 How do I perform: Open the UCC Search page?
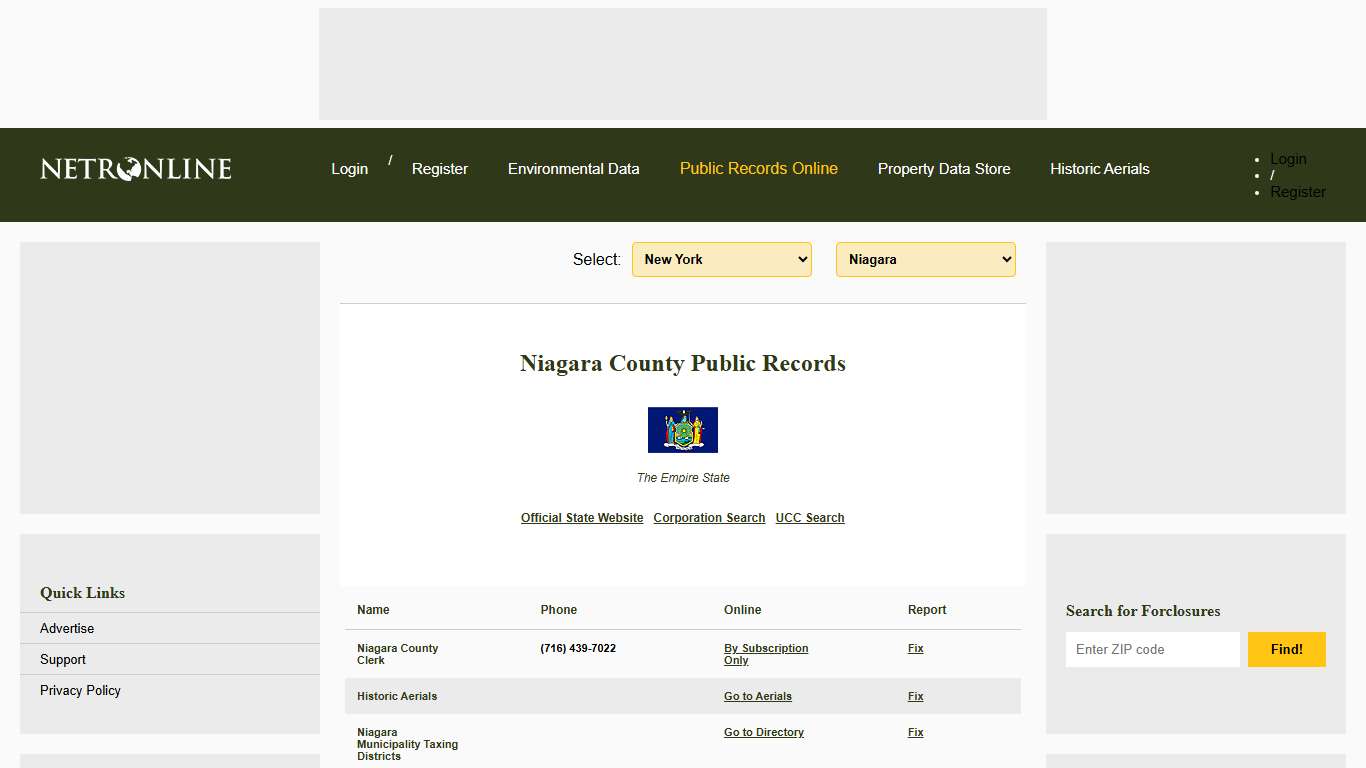pos(809,517)
